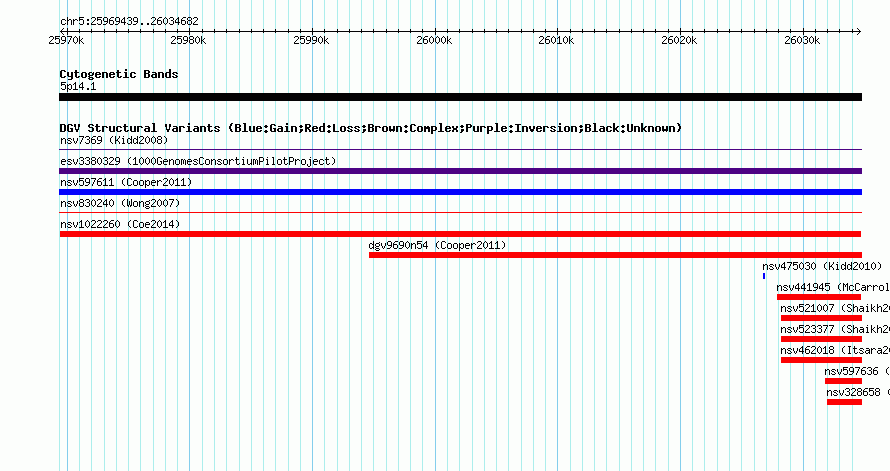Click the 25980k ruler tick label

(188, 40)
